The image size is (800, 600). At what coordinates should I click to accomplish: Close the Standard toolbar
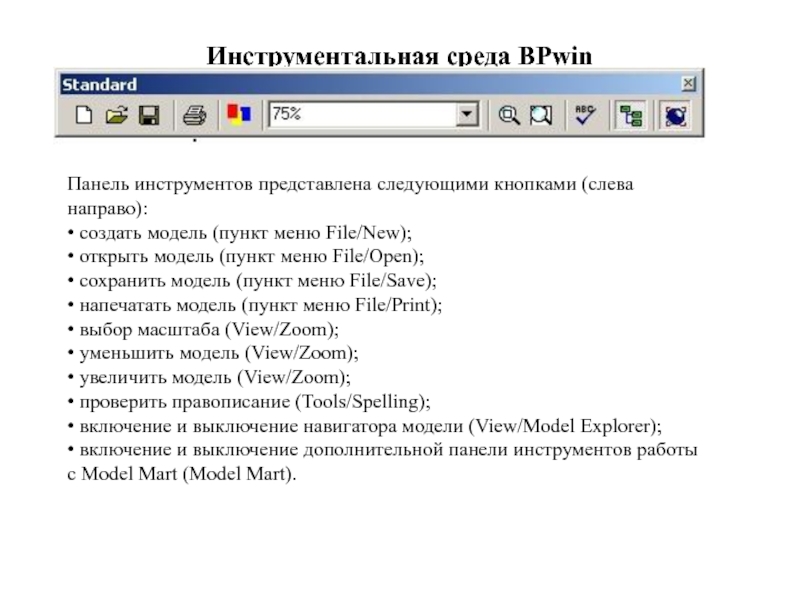[x=688, y=85]
